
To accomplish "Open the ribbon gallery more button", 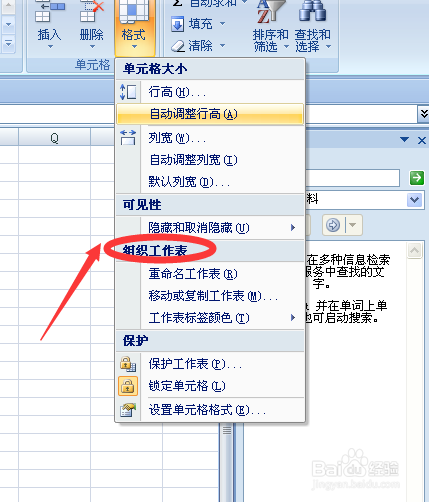I will pos(8,43).
